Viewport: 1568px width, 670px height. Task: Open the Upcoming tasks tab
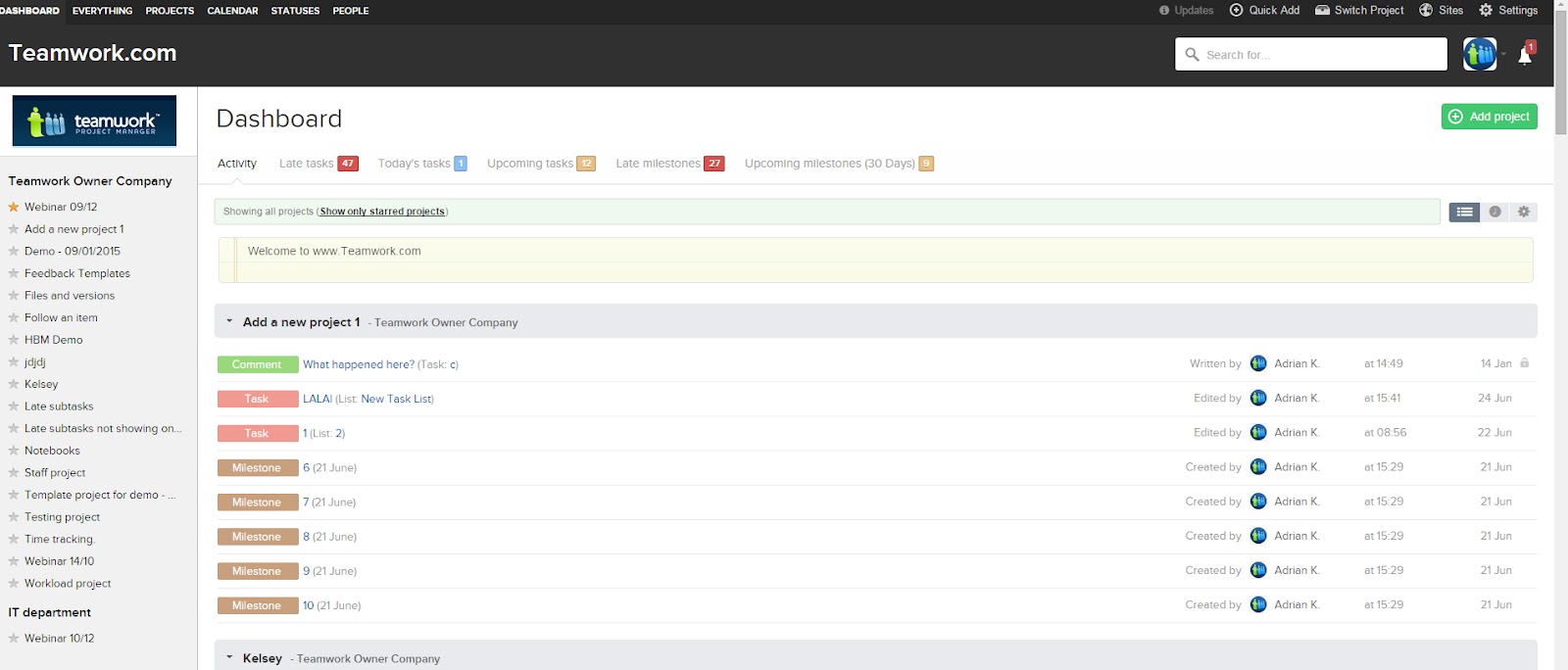(x=541, y=164)
